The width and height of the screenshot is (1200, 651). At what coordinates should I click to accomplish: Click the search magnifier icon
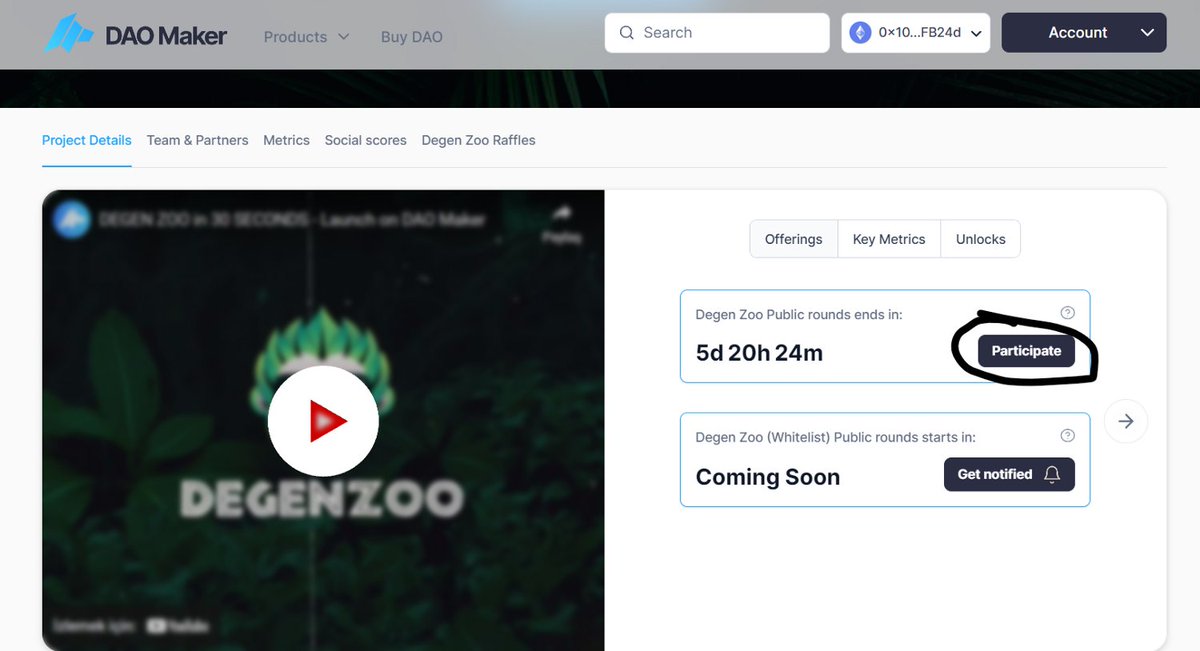[627, 33]
